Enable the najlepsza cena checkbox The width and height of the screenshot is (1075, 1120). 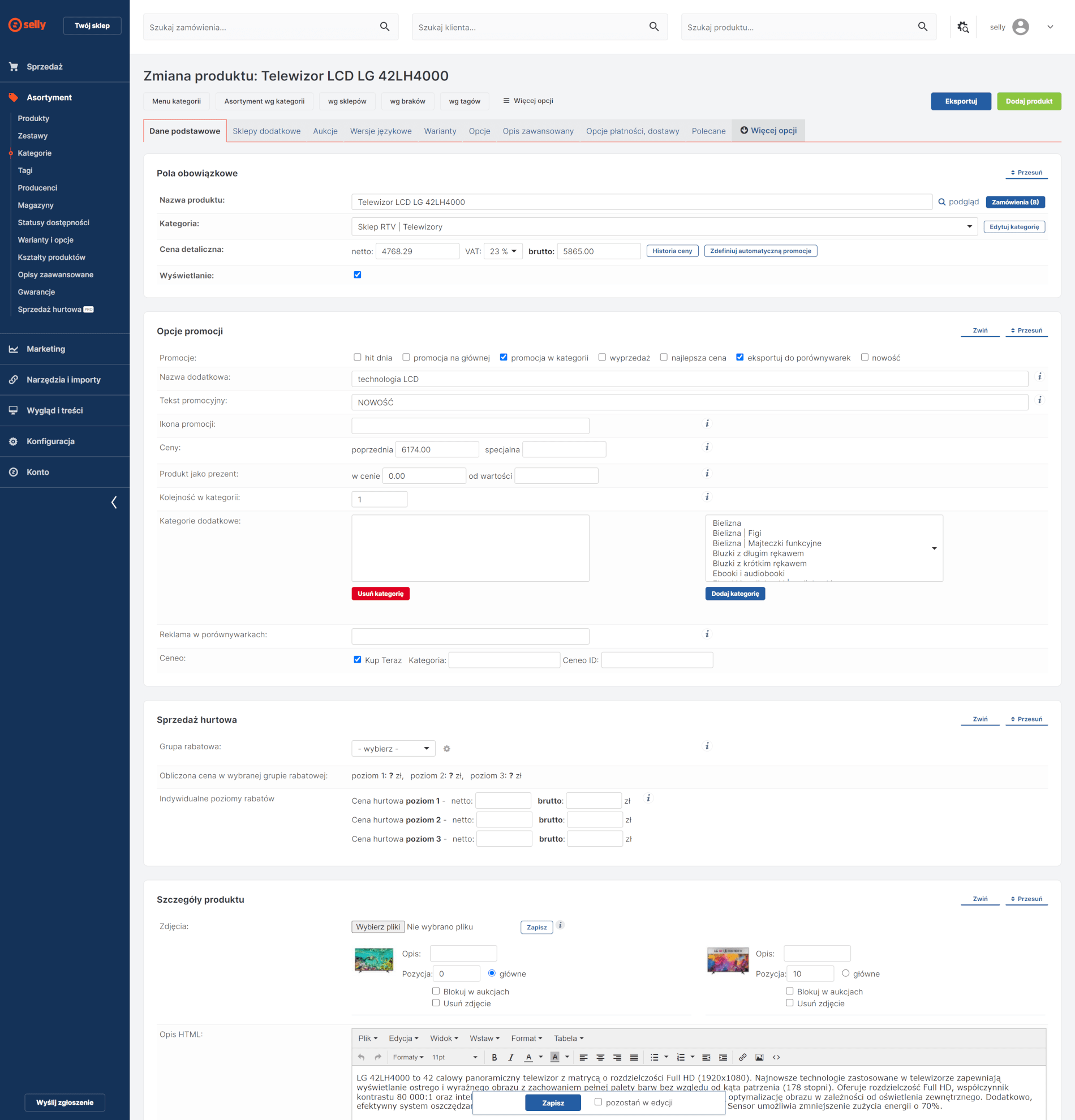[x=664, y=357]
